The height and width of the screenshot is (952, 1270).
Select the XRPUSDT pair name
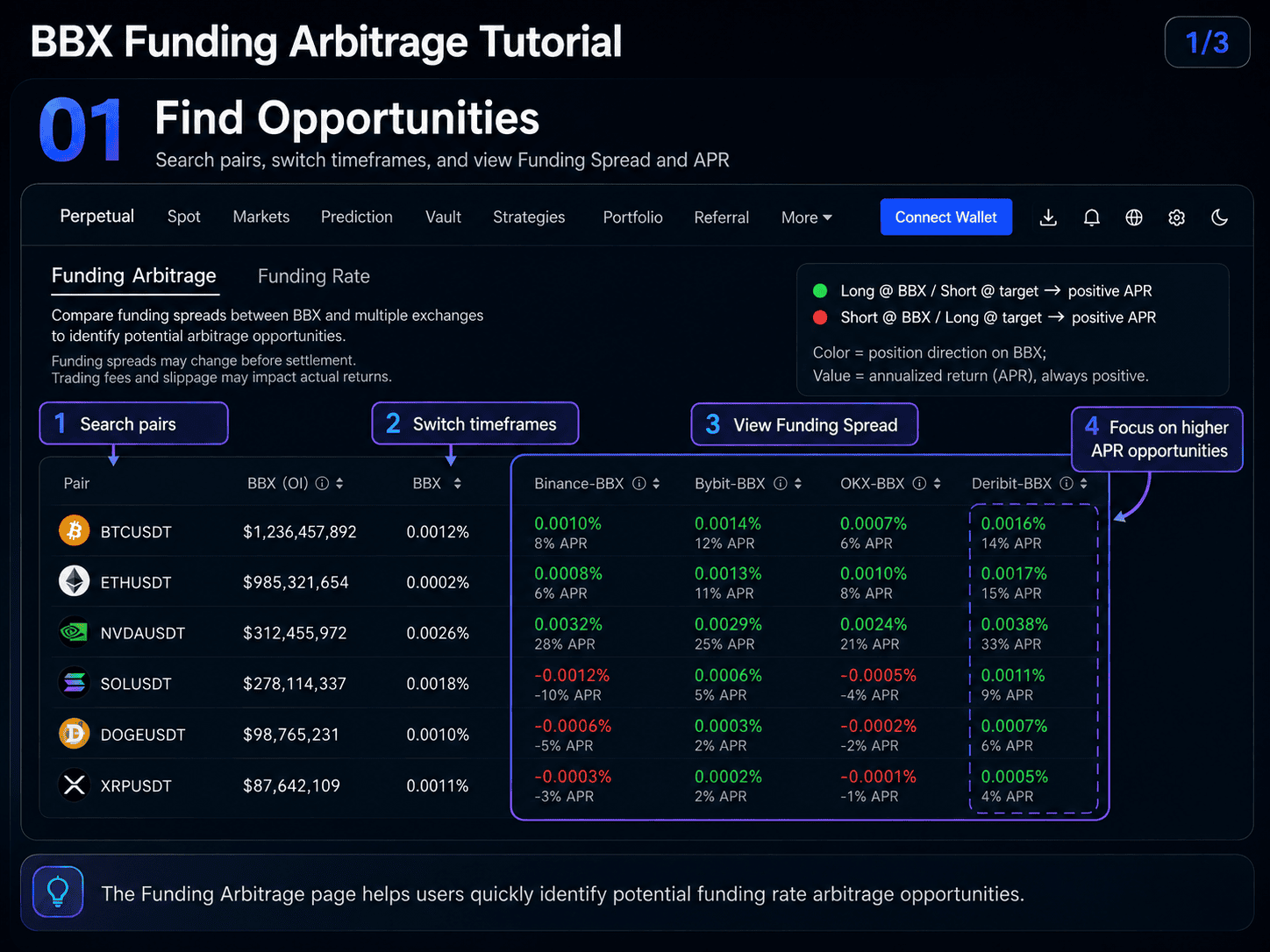pos(136,785)
